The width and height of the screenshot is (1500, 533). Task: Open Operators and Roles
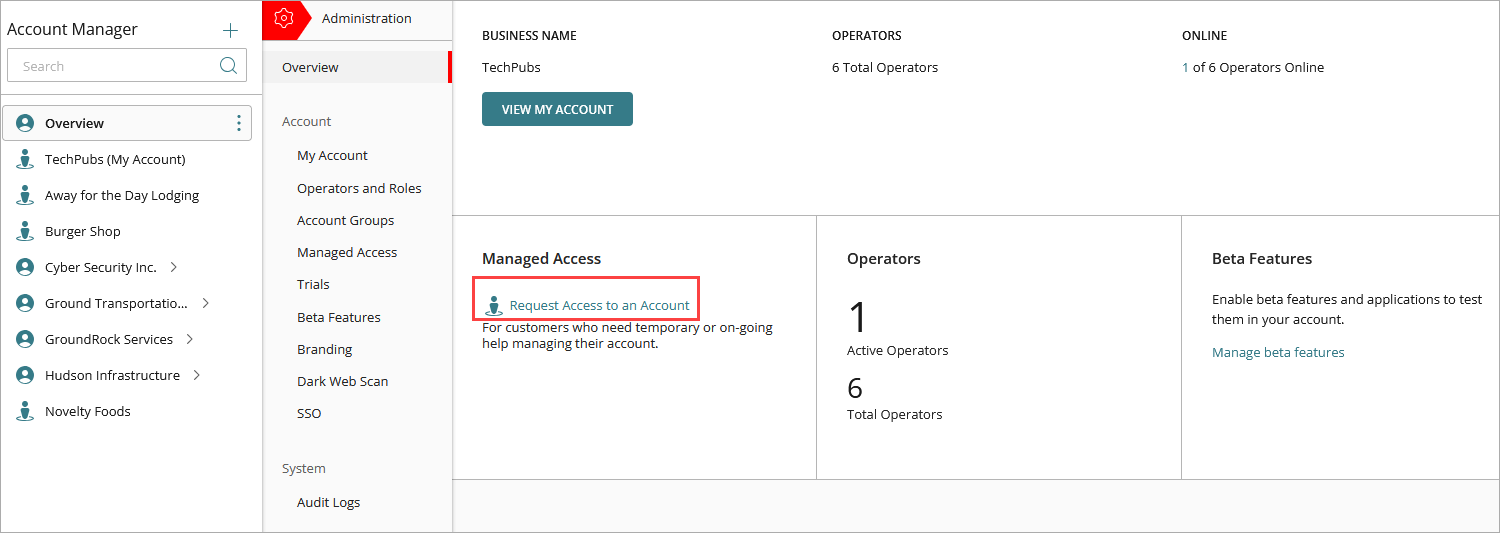click(359, 188)
